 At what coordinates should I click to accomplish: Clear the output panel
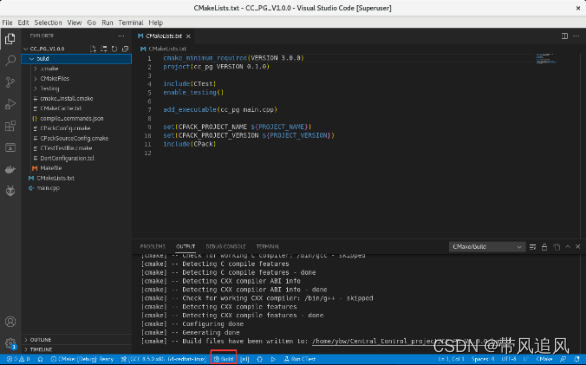(533, 247)
